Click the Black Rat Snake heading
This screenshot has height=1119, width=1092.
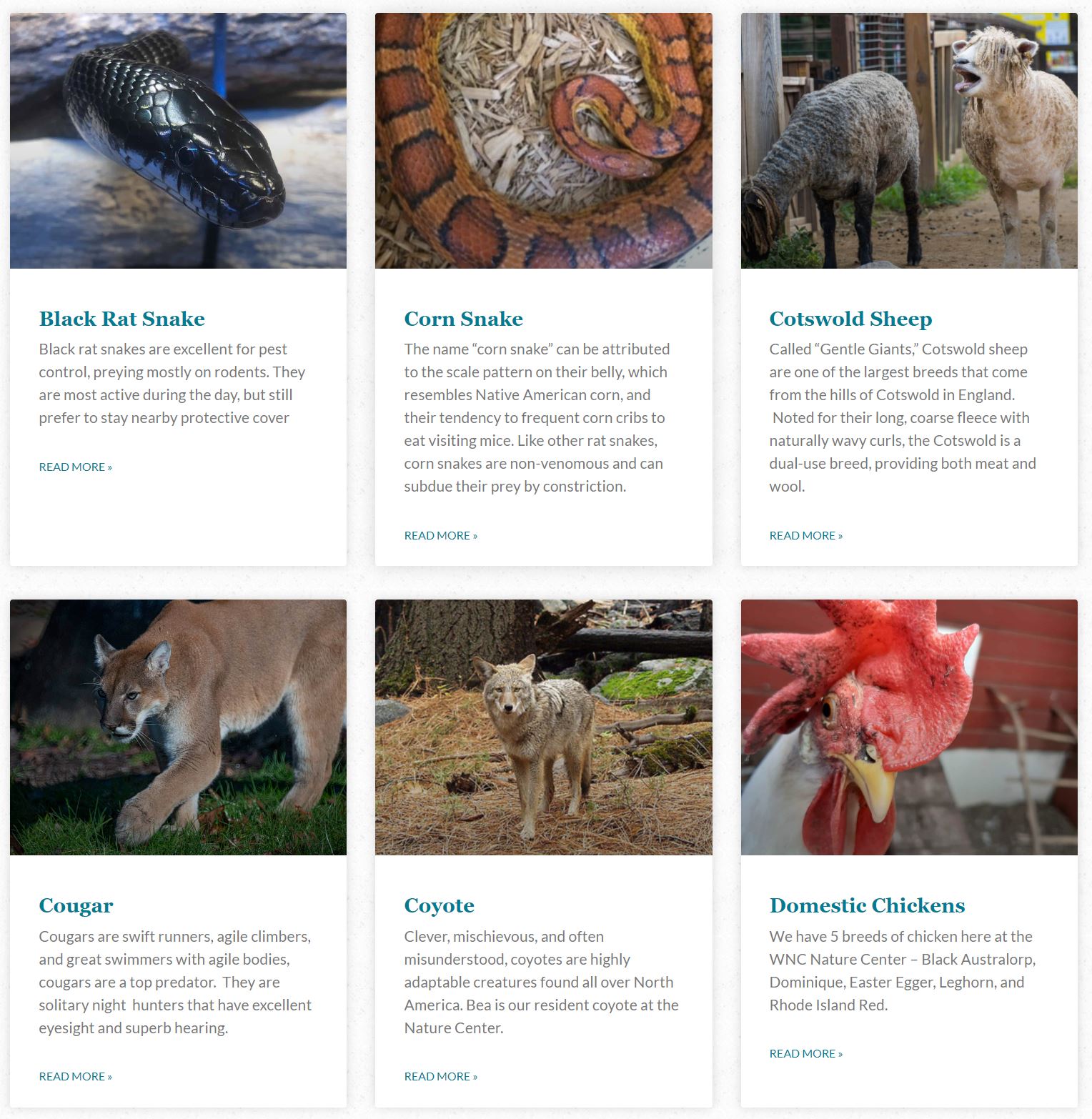pos(121,319)
